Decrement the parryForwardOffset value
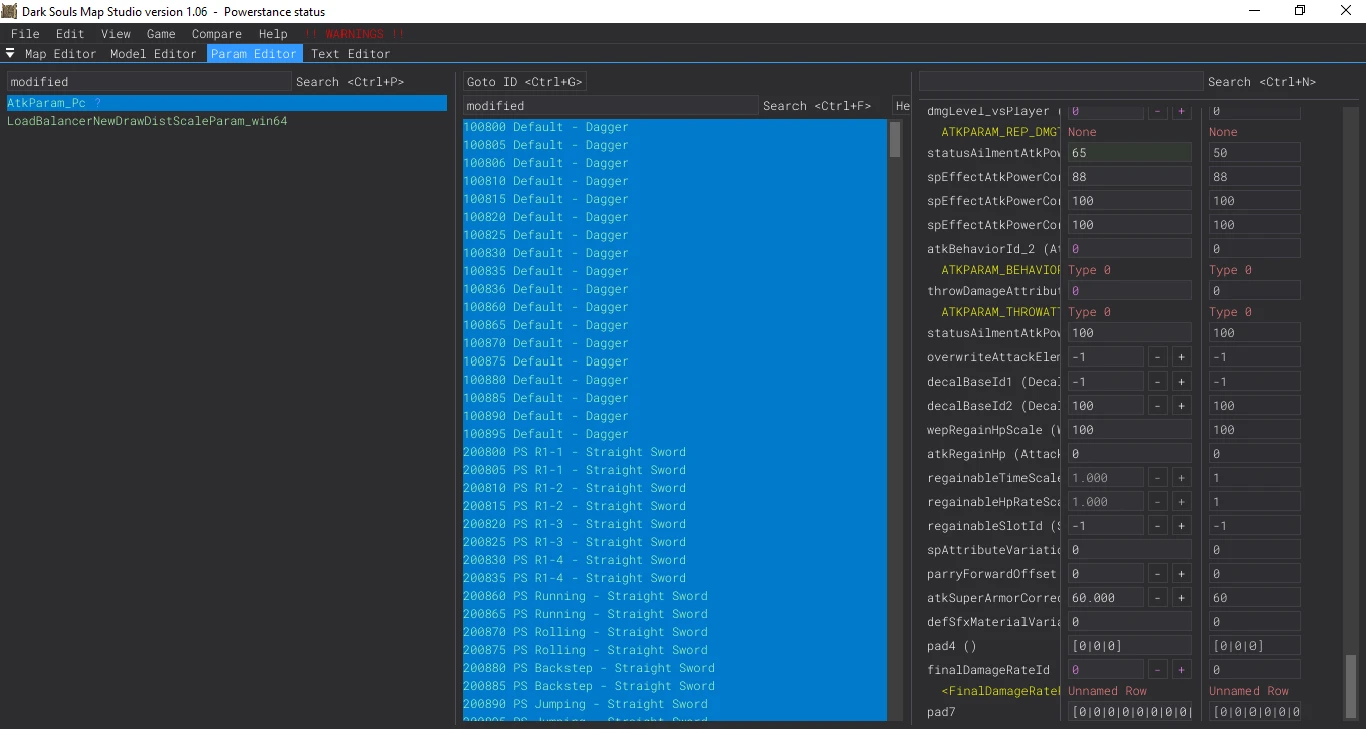This screenshot has height=729, width=1366. (x=1157, y=574)
